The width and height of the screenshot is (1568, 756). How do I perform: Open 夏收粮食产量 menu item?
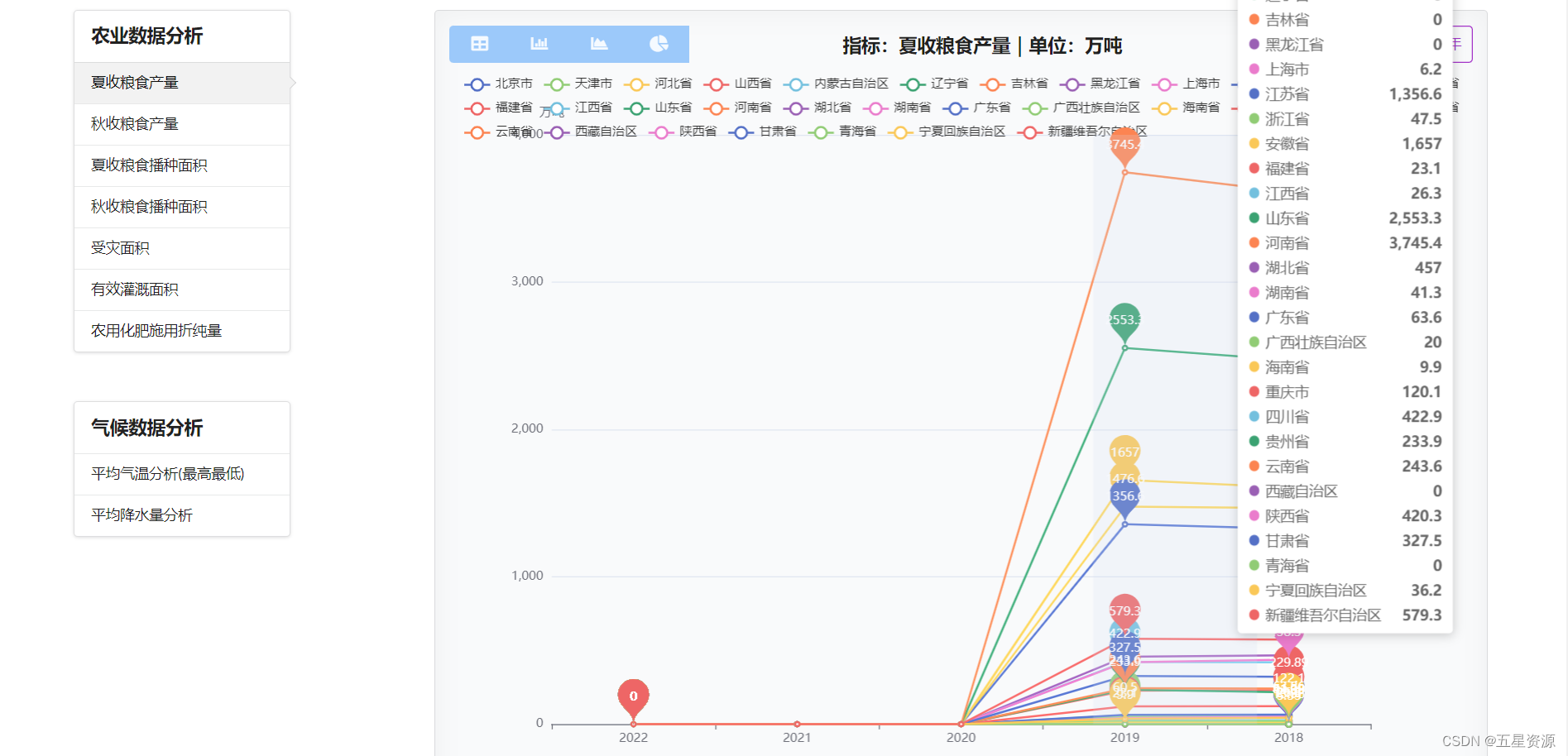pos(182,83)
